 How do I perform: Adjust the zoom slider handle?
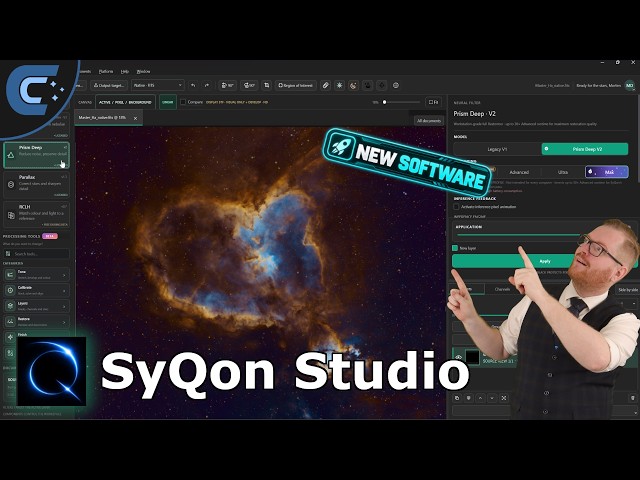click(x=384, y=102)
